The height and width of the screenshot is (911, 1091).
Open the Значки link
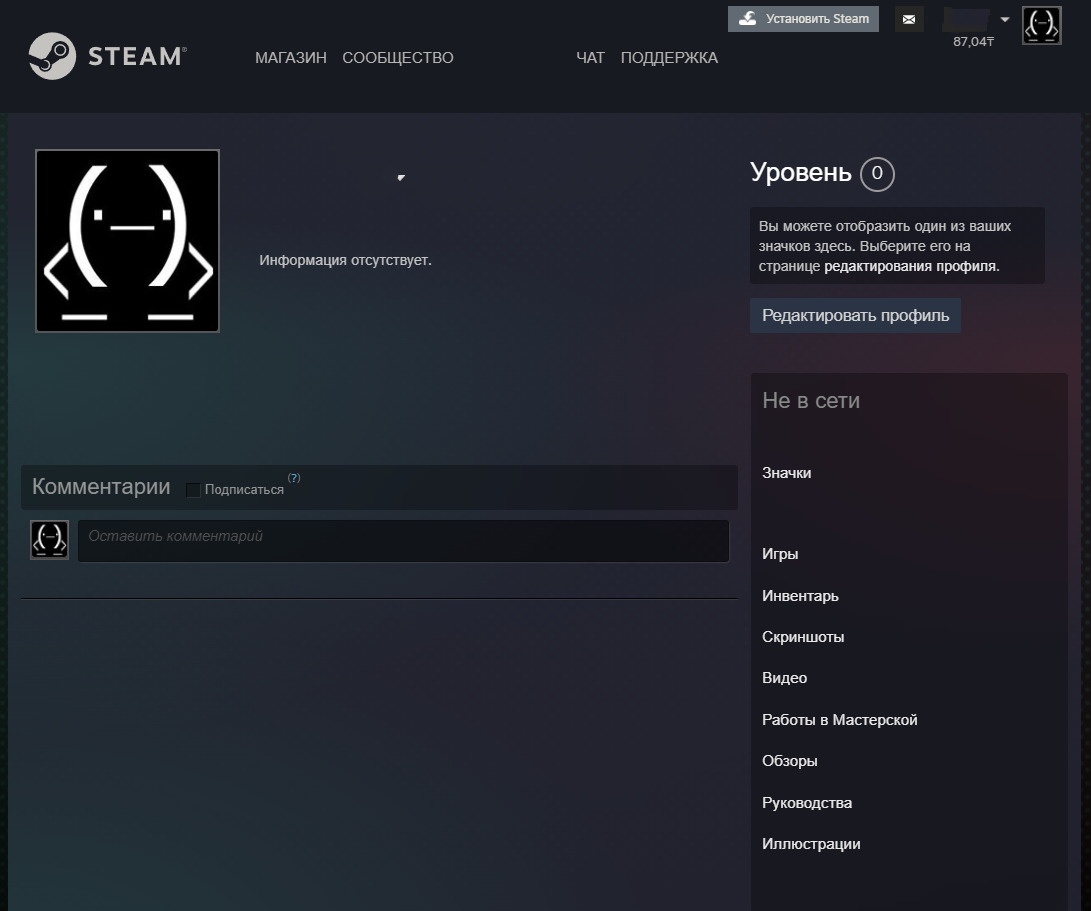pos(786,473)
